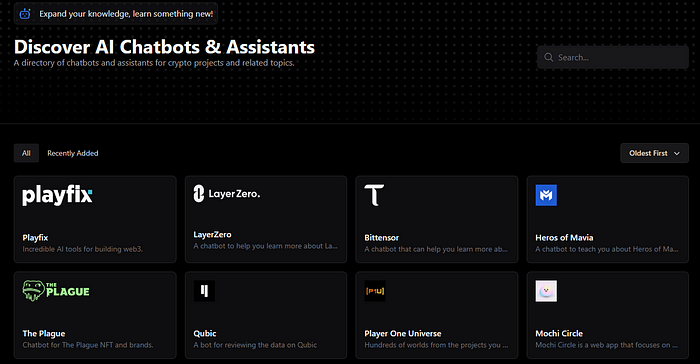700x364 pixels.
Task: Open the Qubic card title
Action: 205,333
